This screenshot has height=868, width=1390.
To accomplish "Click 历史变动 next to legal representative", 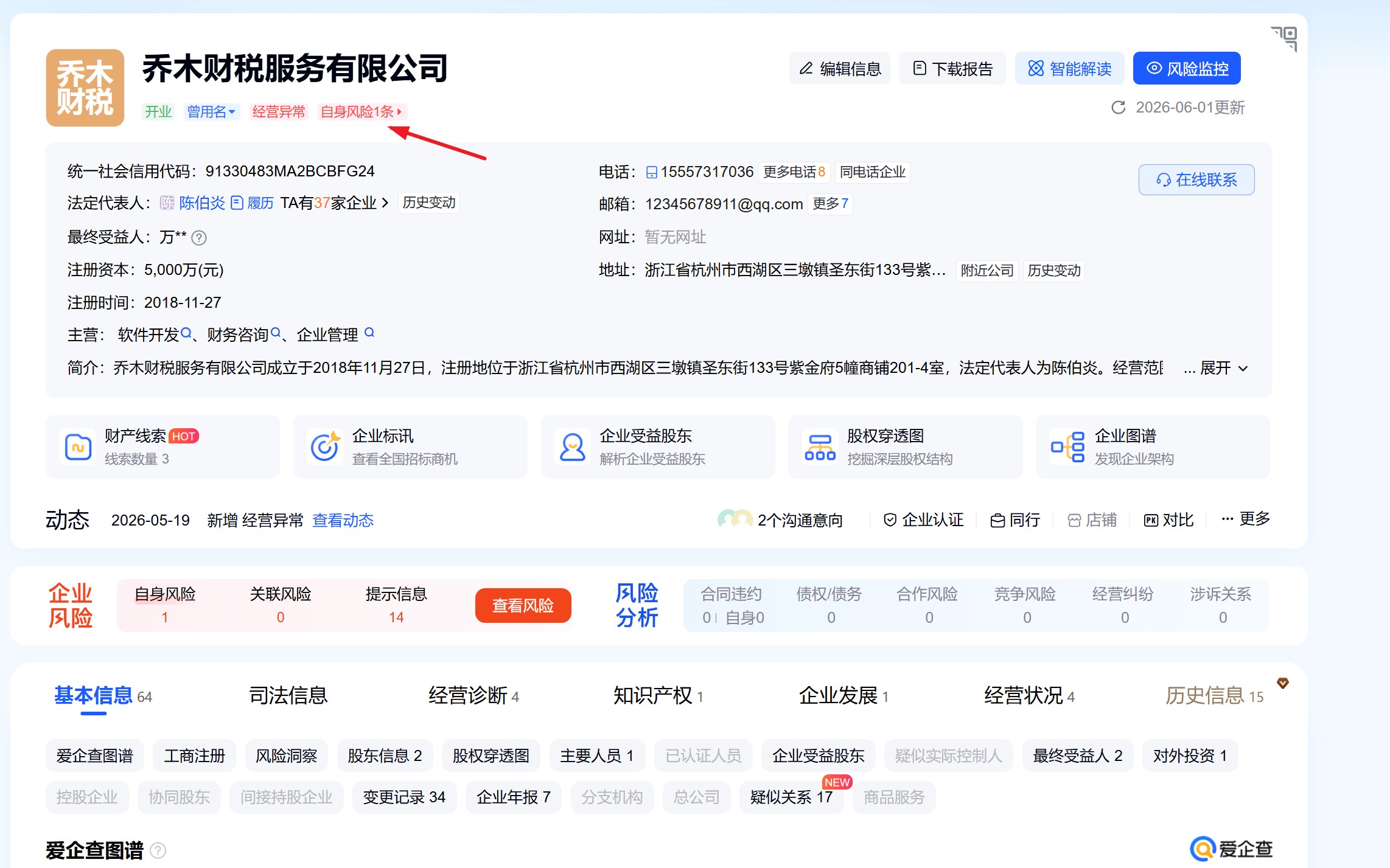I will 429,203.
